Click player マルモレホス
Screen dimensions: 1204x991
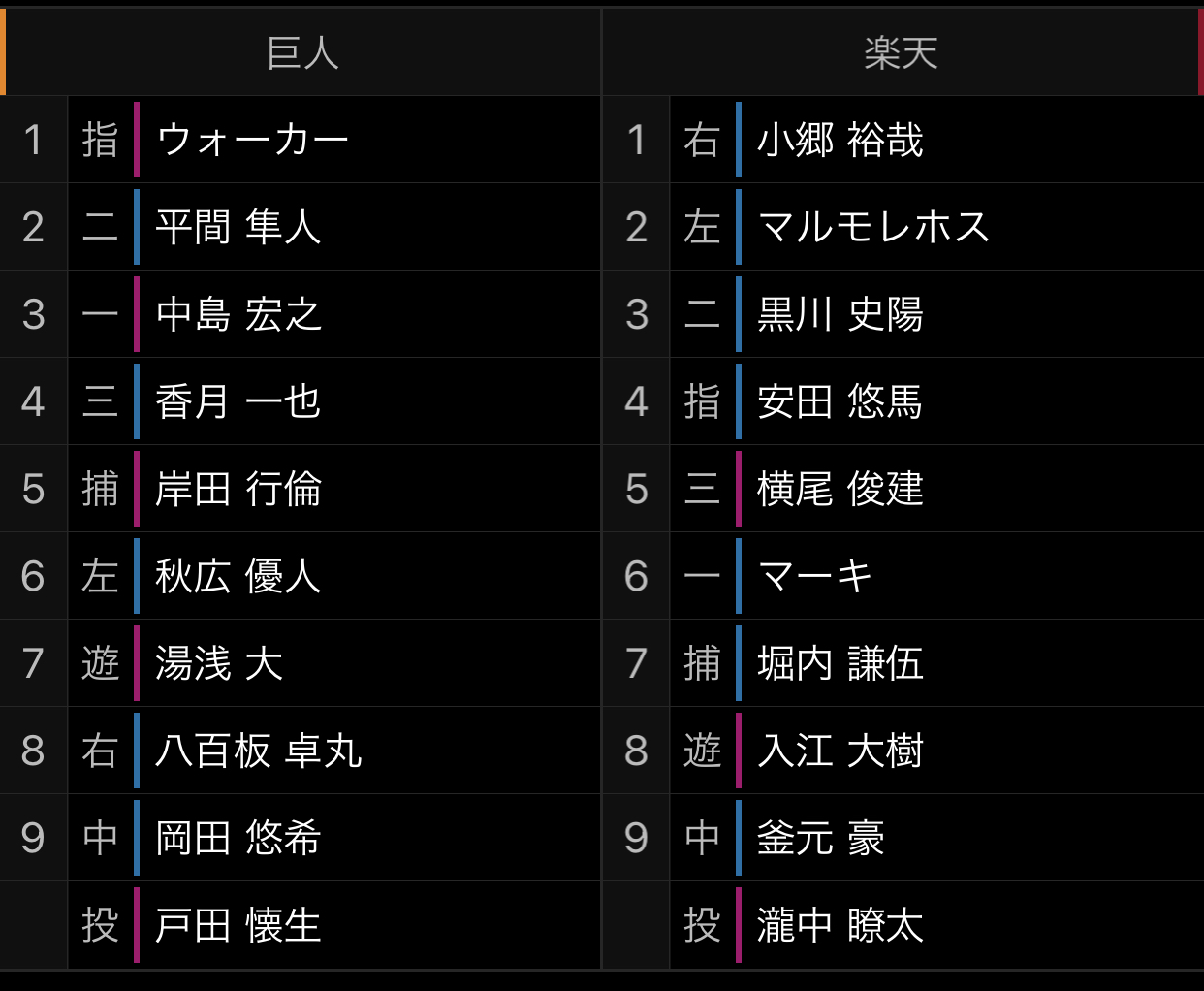coord(873,227)
